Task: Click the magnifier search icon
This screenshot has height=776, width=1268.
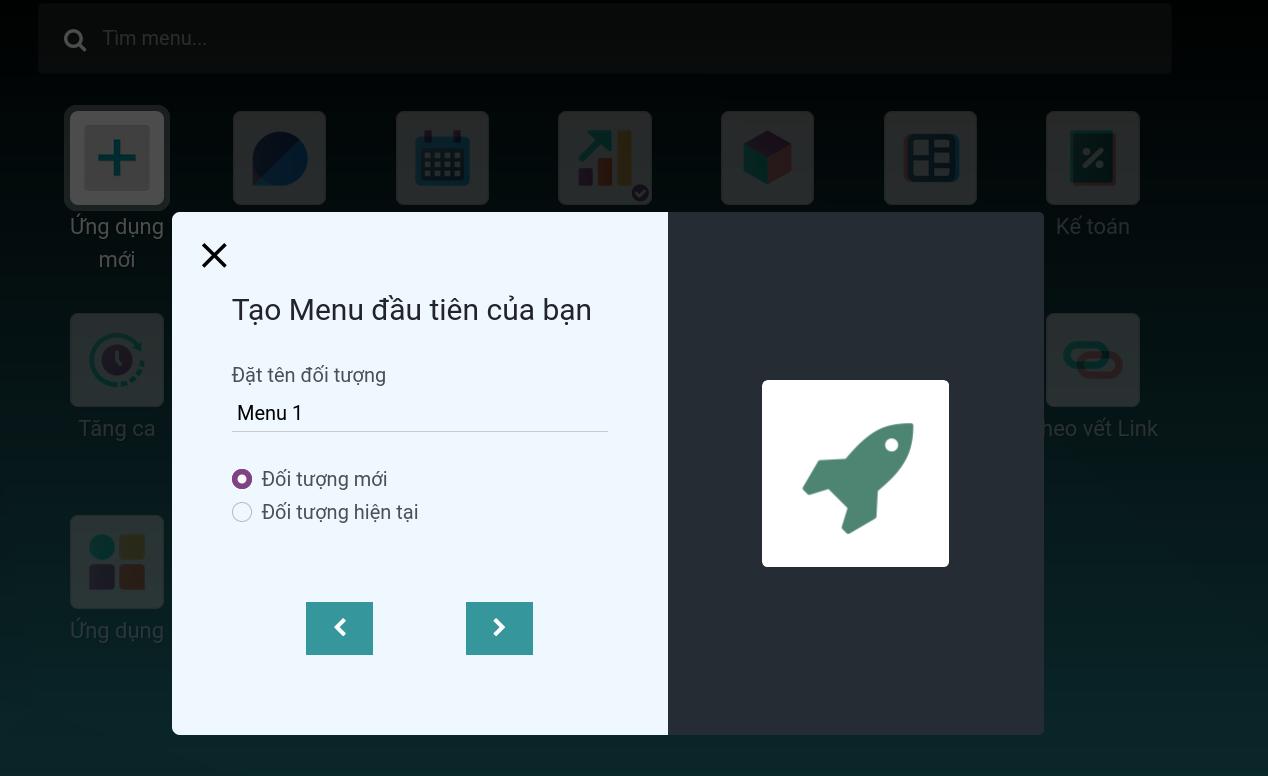Action: (75, 40)
